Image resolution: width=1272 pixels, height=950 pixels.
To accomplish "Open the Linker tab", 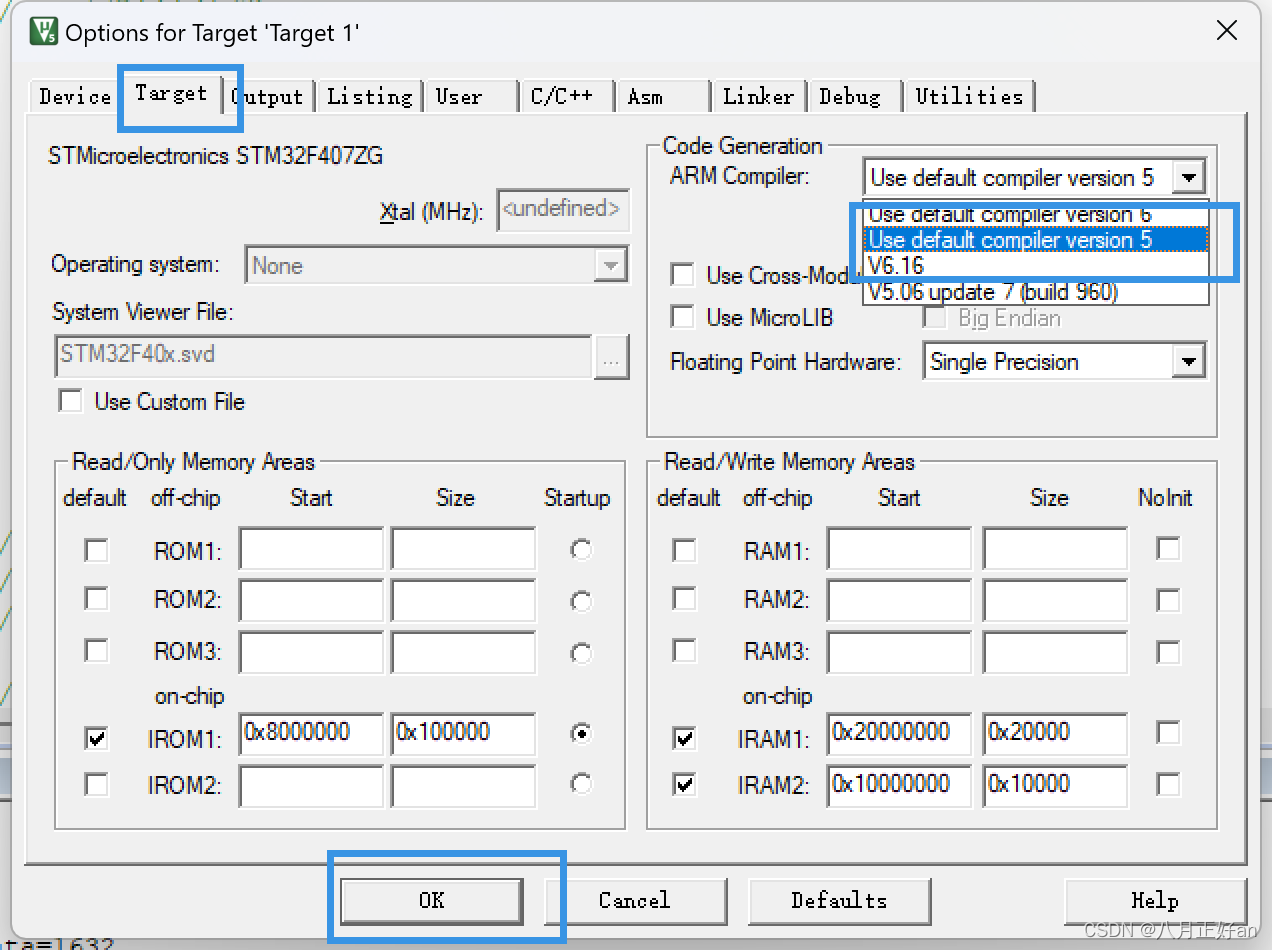I will tap(758, 97).
